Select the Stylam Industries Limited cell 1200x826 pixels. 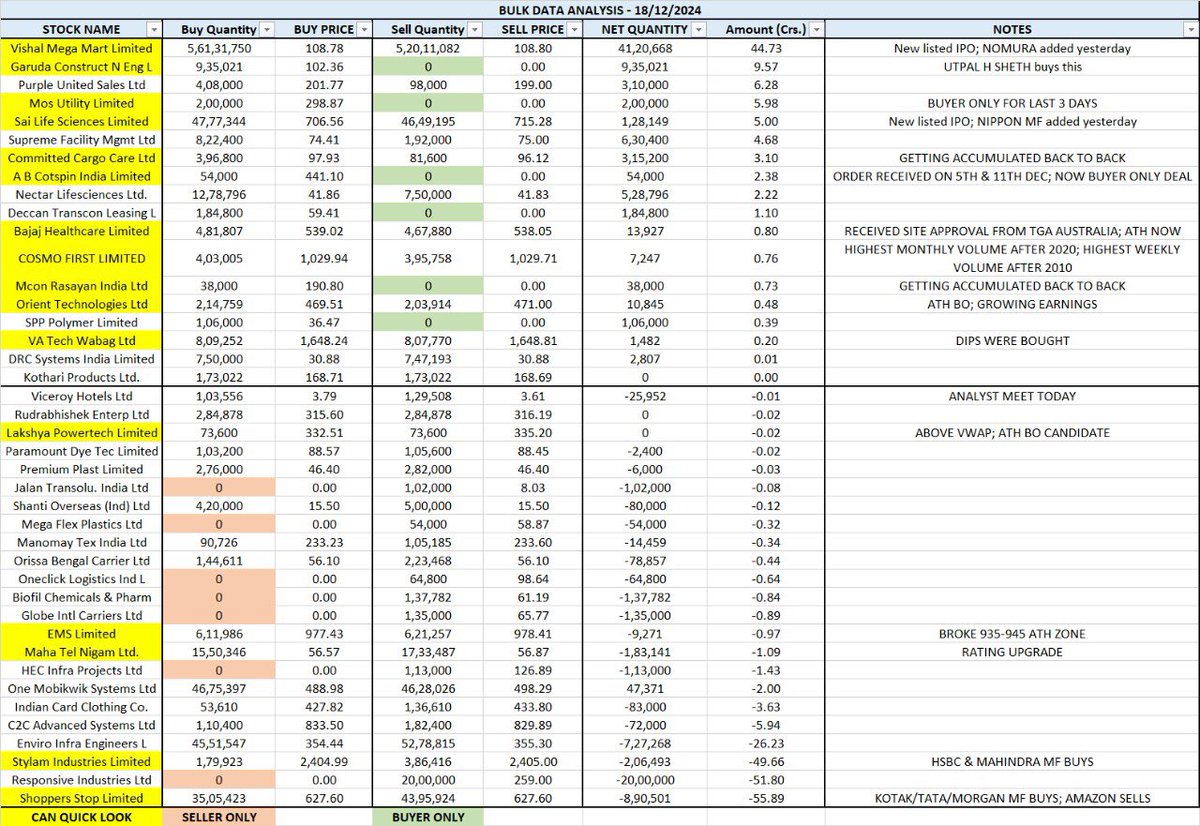(x=83, y=762)
